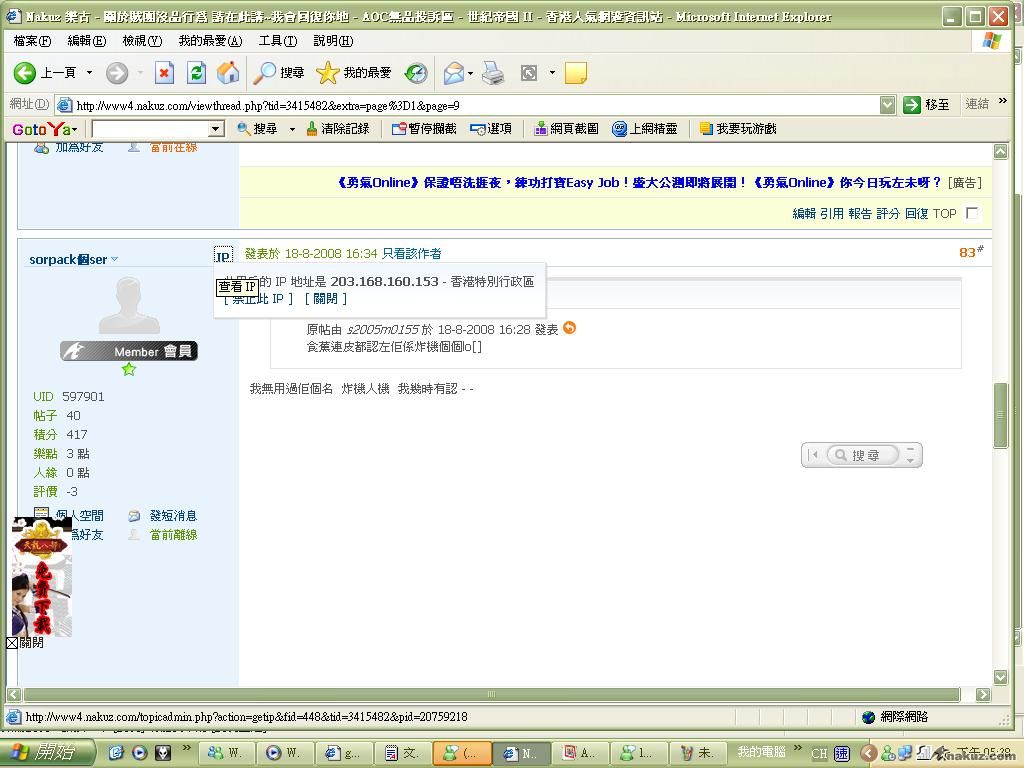Click the GotoYa search input field
Screen dimensions: 1024x768
point(150,129)
